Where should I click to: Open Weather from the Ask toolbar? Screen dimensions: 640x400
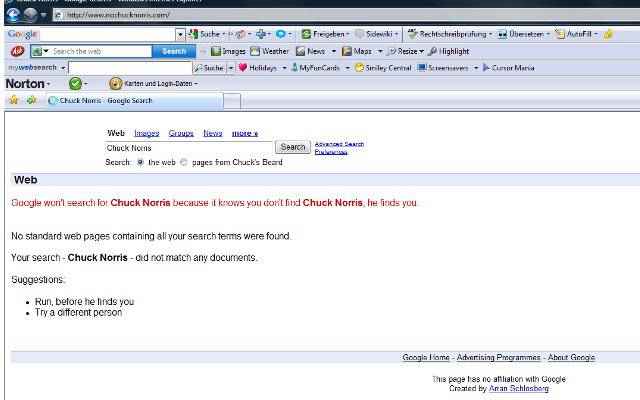(269, 51)
